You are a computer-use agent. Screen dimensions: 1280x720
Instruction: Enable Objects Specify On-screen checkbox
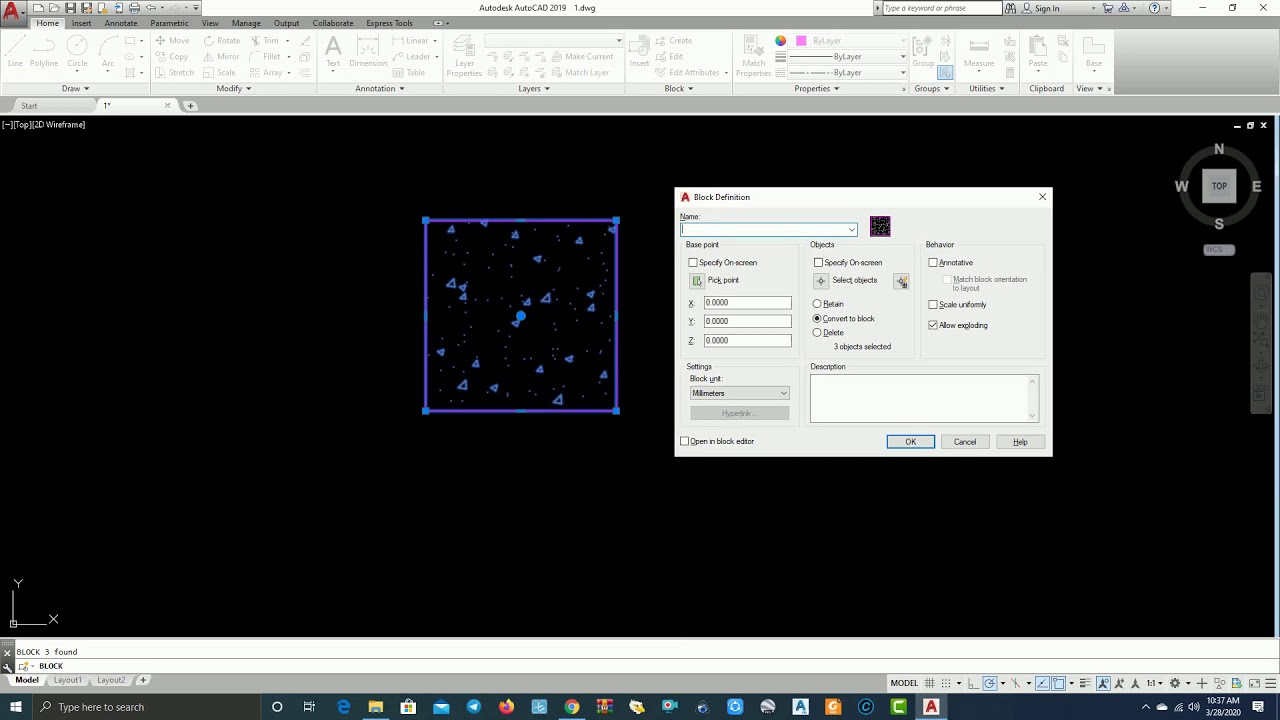point(818,263)
